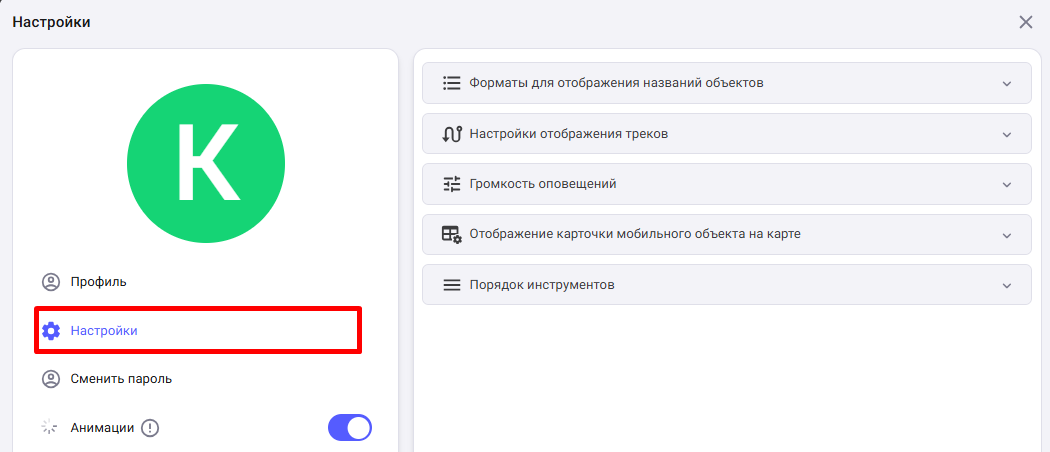Expand Порядок инструментов chevron
The image size is (1050, 452).
[x=1006, y=285]
